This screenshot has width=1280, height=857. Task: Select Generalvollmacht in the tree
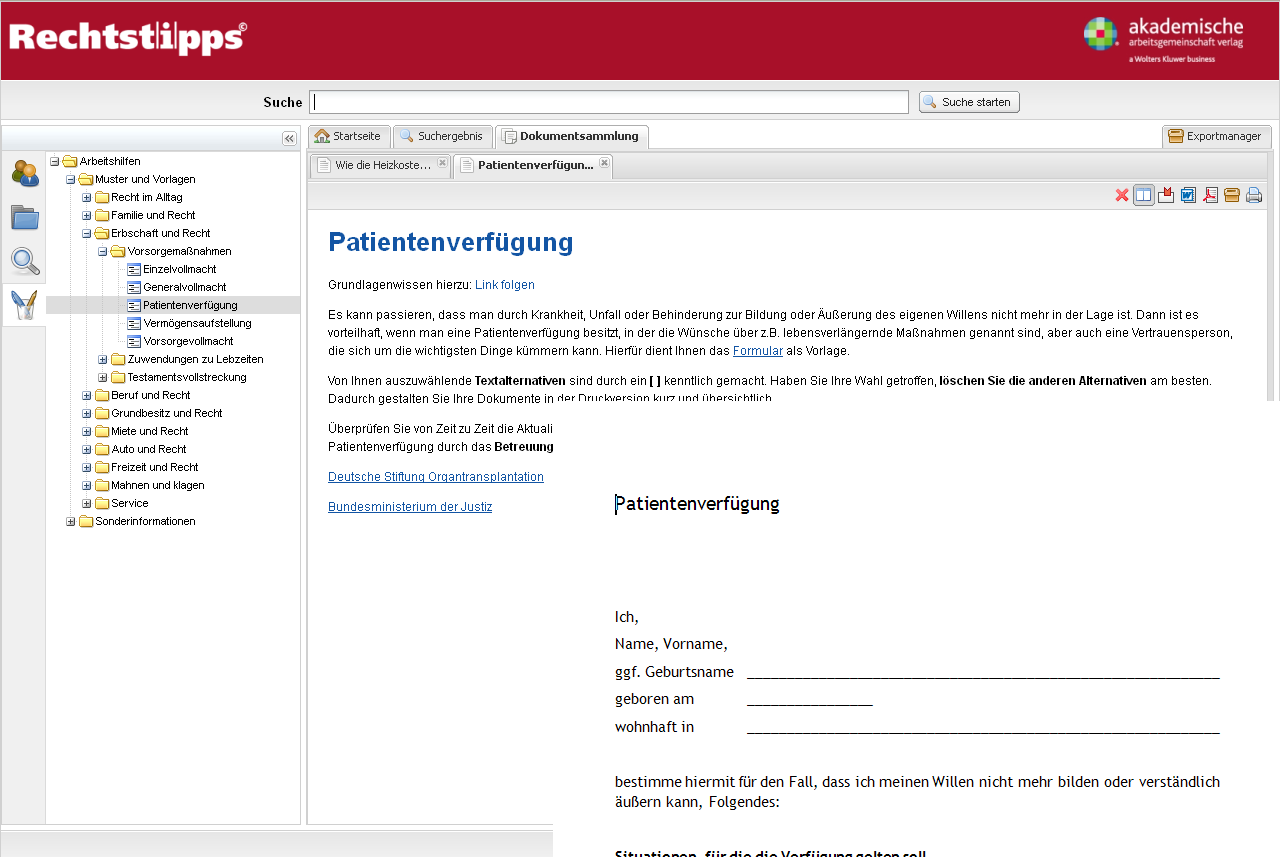click(x=184, y=287)
